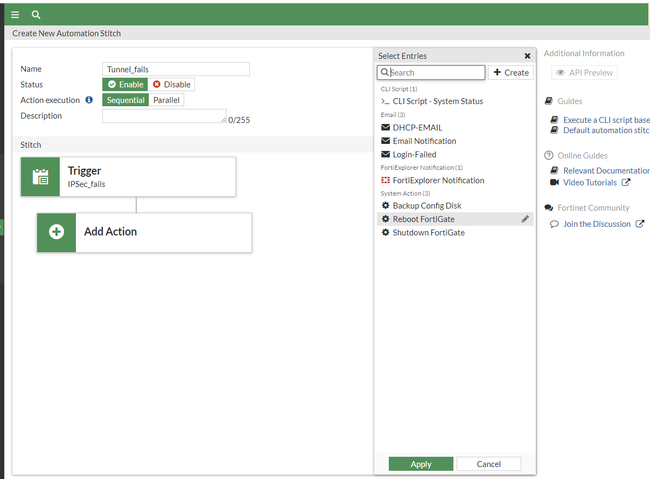Click the API Preview button

coord(585,73)
